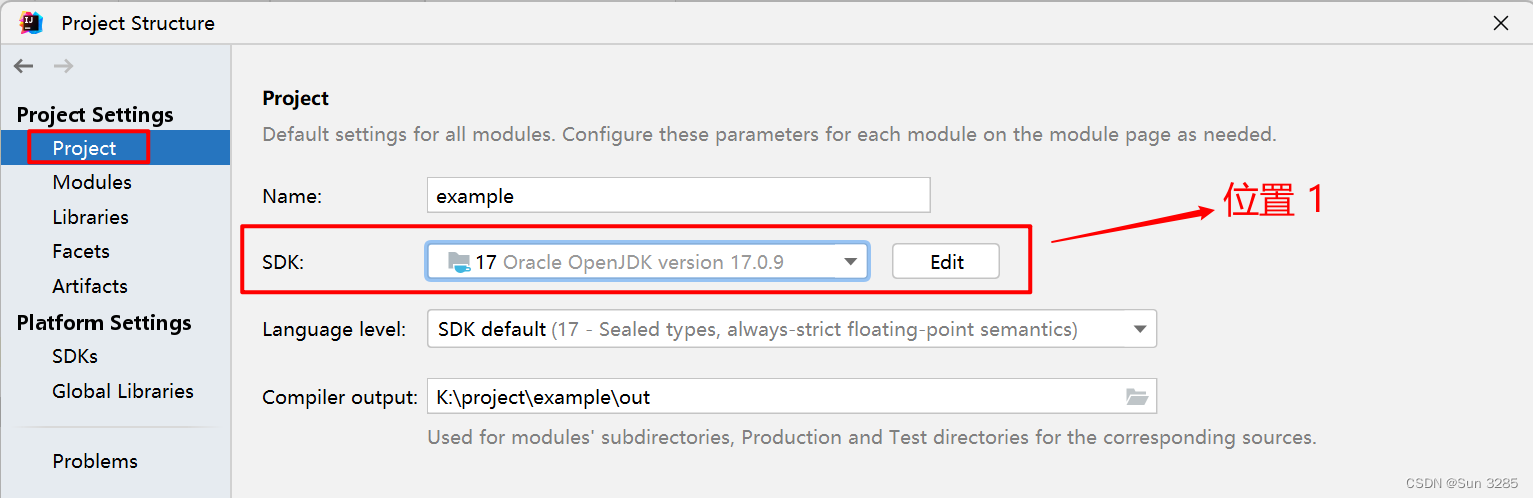Click the forward navigation arrow

pos(63,66)
